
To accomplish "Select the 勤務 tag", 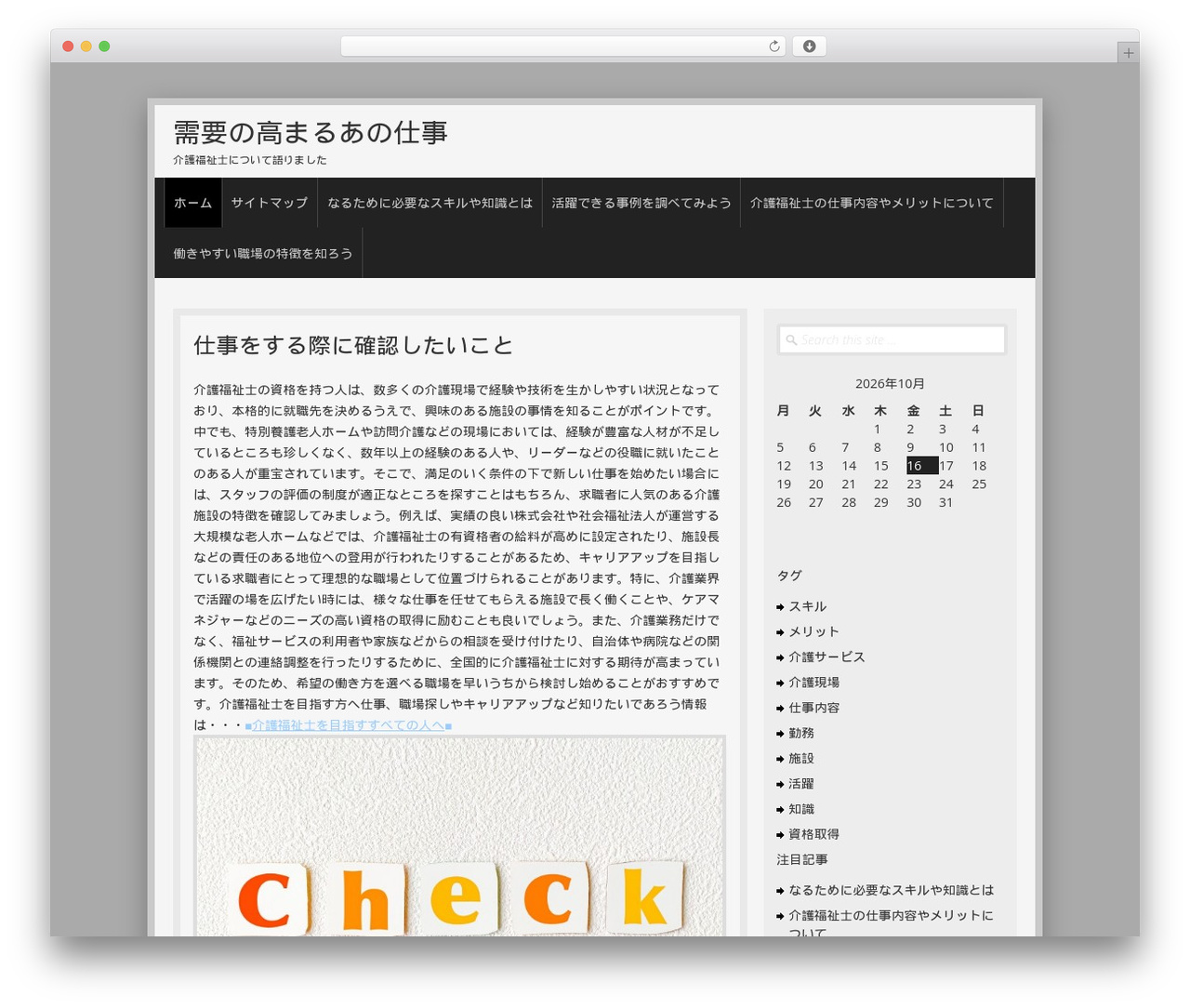I will 801,733.
